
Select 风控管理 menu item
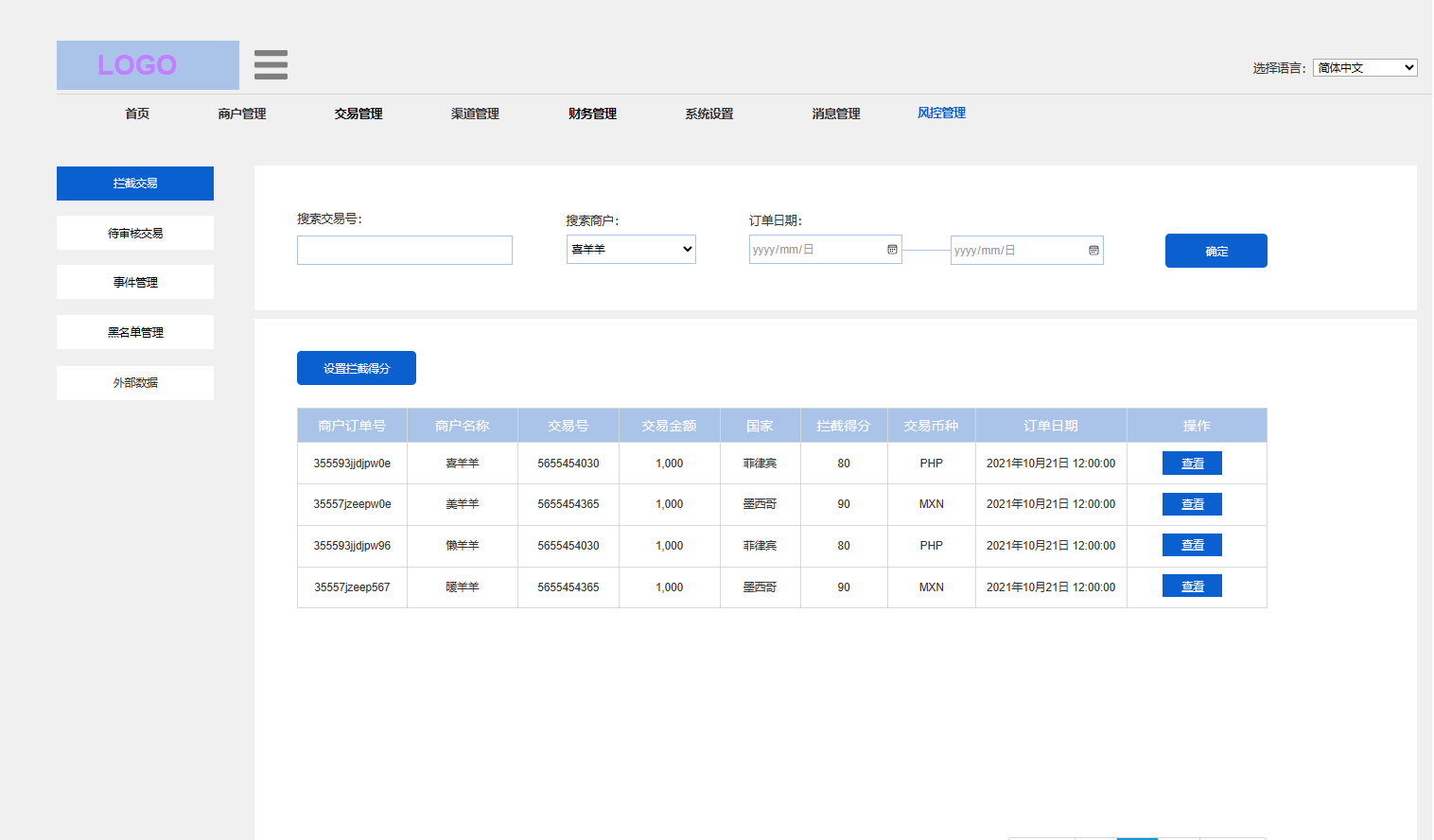tap(941, 113)
